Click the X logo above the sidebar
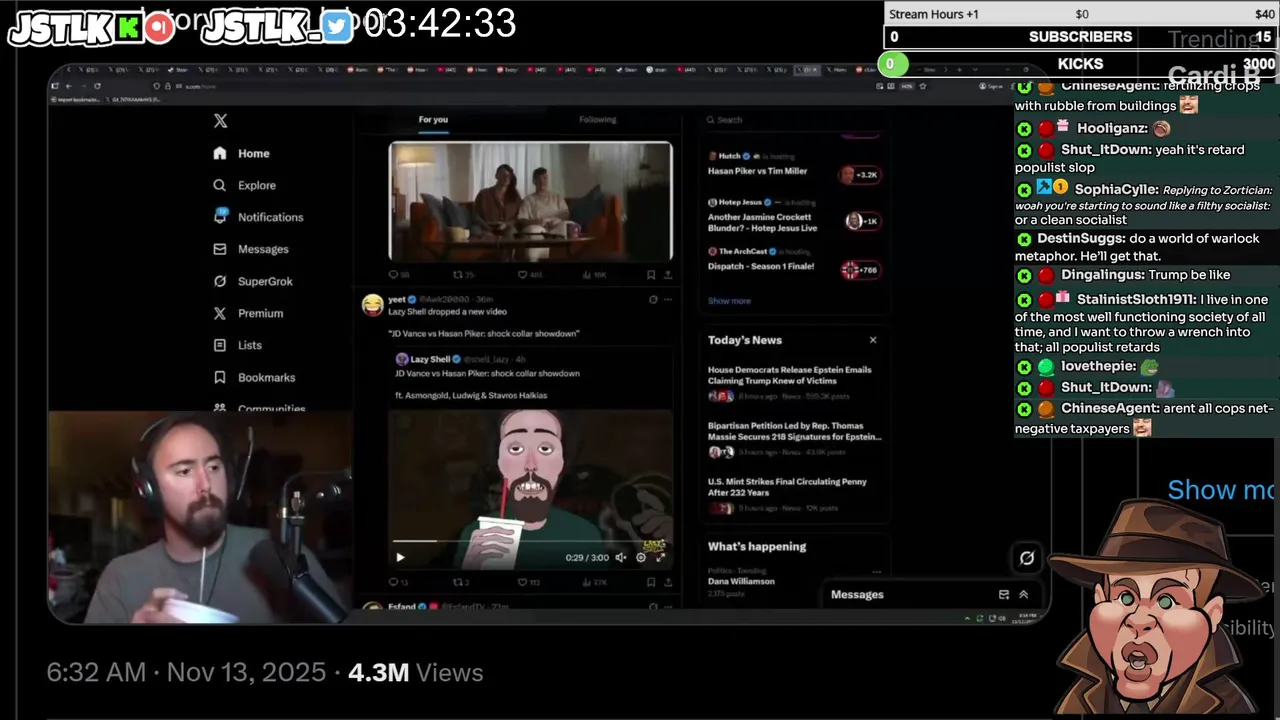The width and height of the screenshot is (1280, 720). (x=220, y=121)
